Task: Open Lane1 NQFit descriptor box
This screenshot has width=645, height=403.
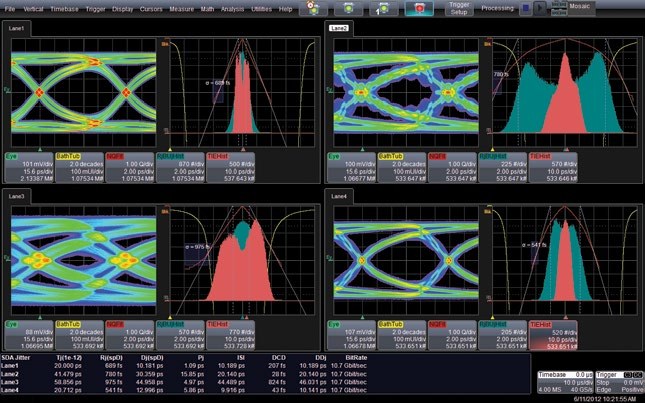Action: tap(130, 167)
